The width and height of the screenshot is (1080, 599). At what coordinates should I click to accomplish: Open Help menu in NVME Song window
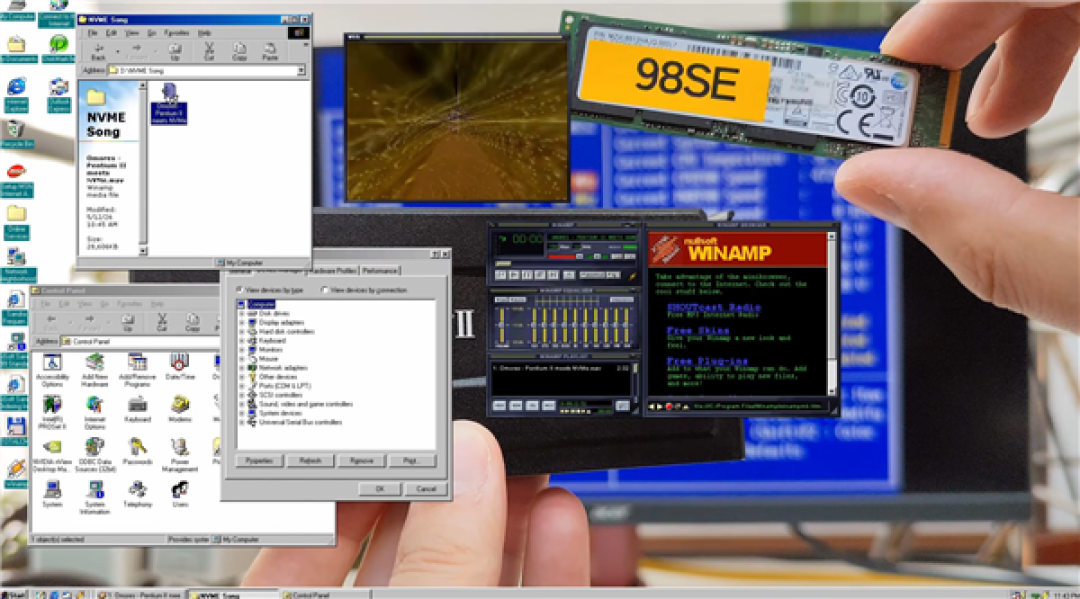click(x=204, y=32)
